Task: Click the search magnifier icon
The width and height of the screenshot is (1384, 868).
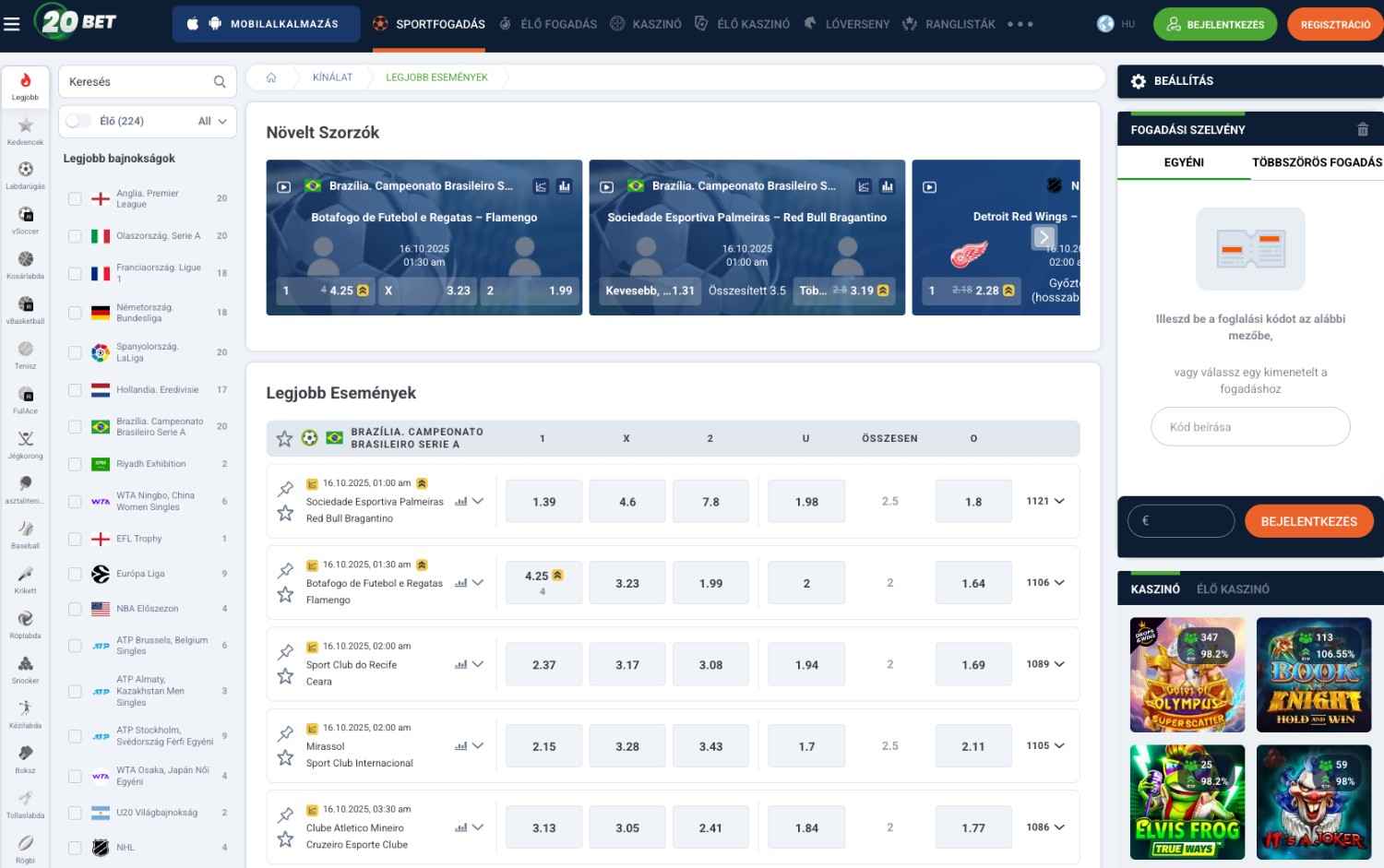Action: coord(220,82)
